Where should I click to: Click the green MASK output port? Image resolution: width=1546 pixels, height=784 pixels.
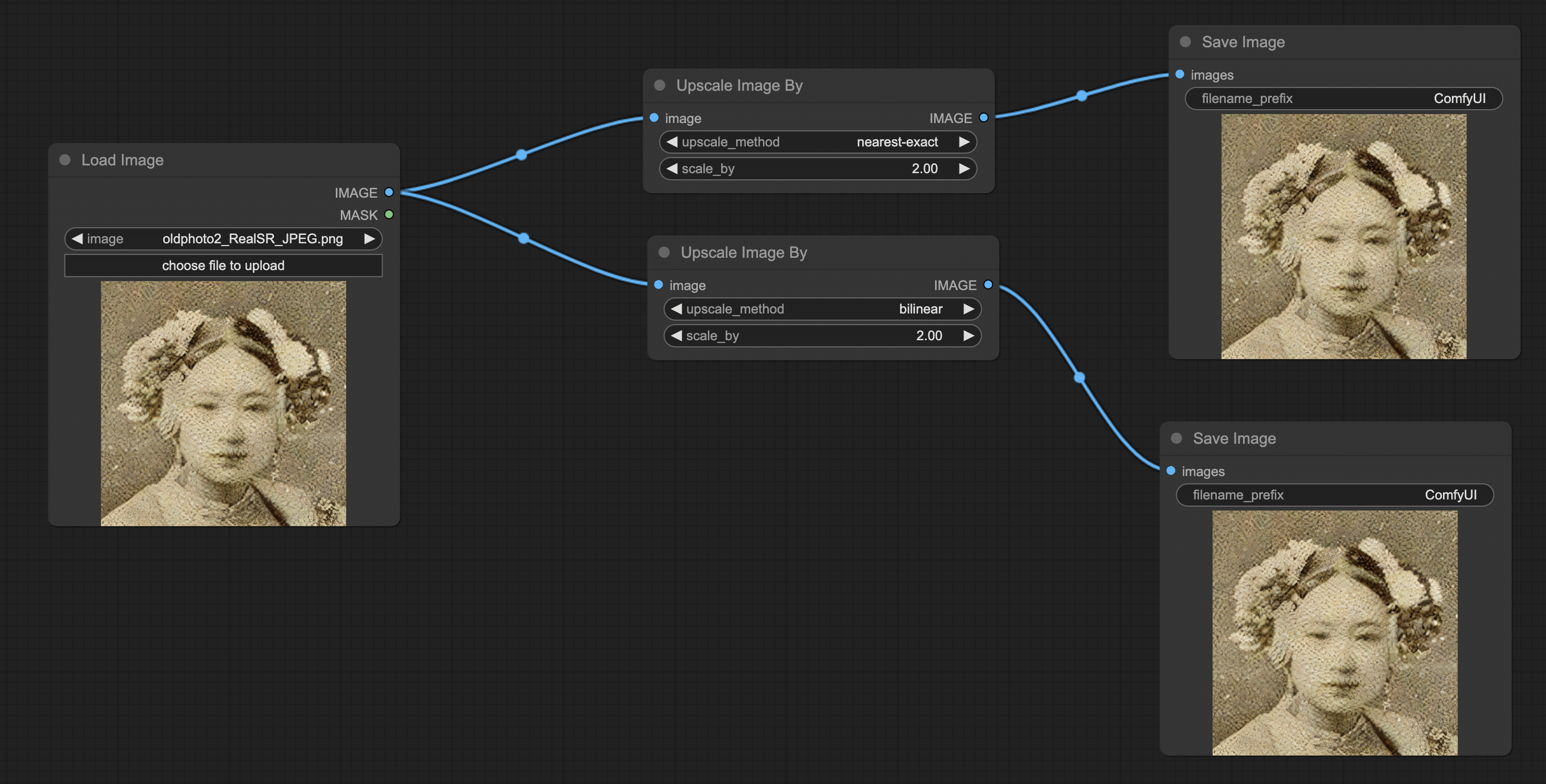[389, 215]
